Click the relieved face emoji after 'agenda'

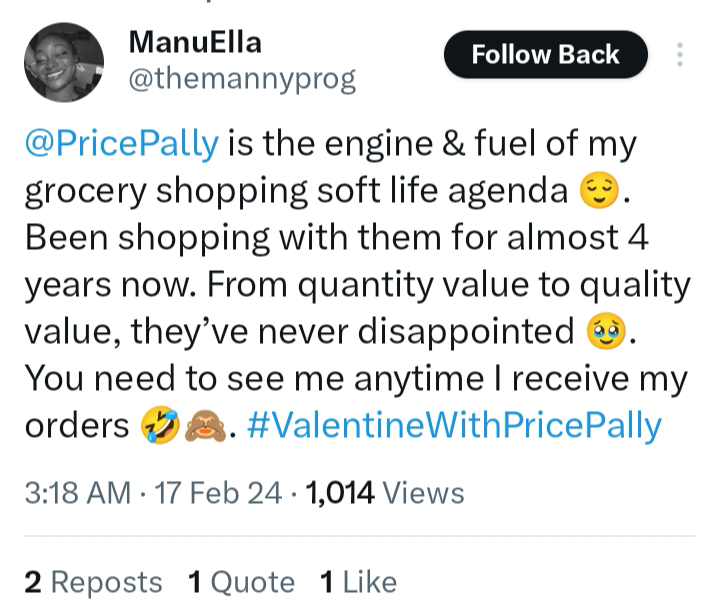pyautogui.click(x=596, y=188)
